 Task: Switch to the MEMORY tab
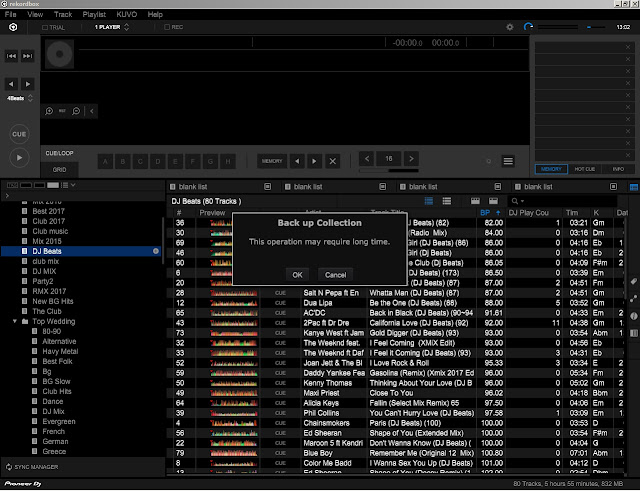[x=551, y=169]
